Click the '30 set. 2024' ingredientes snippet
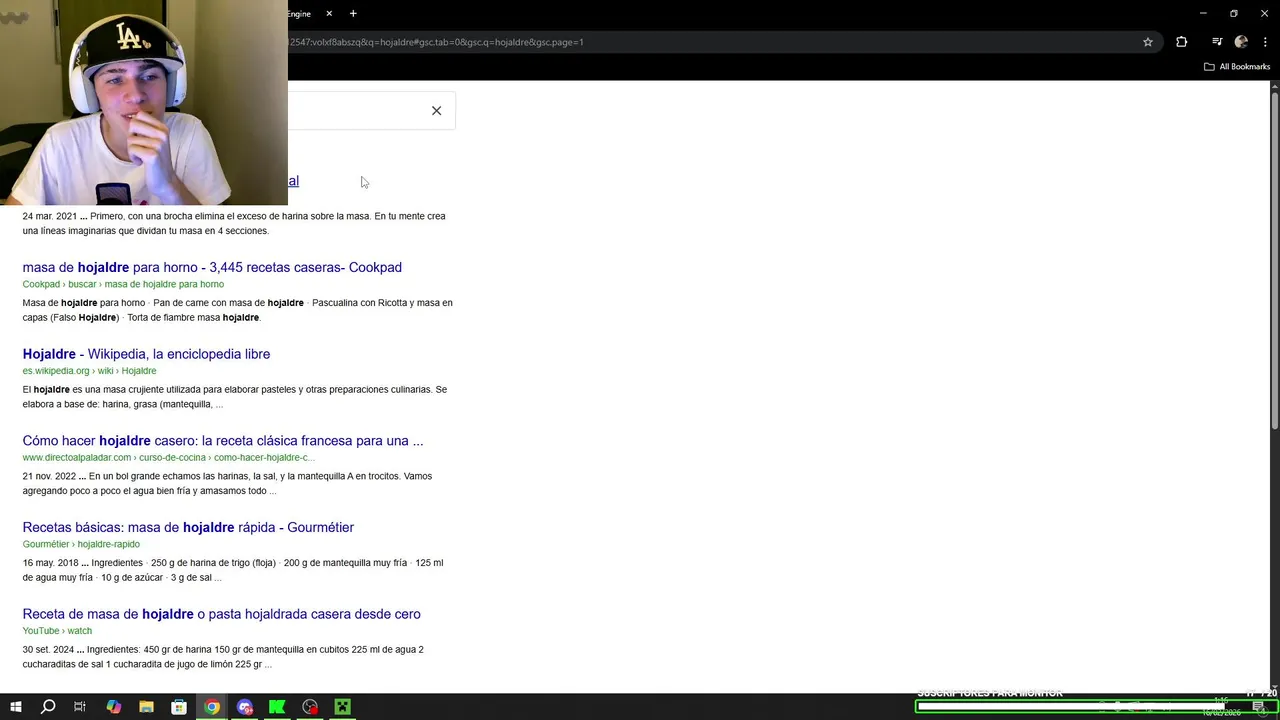This screenshot has height=720, width=1280. [223, 657]
